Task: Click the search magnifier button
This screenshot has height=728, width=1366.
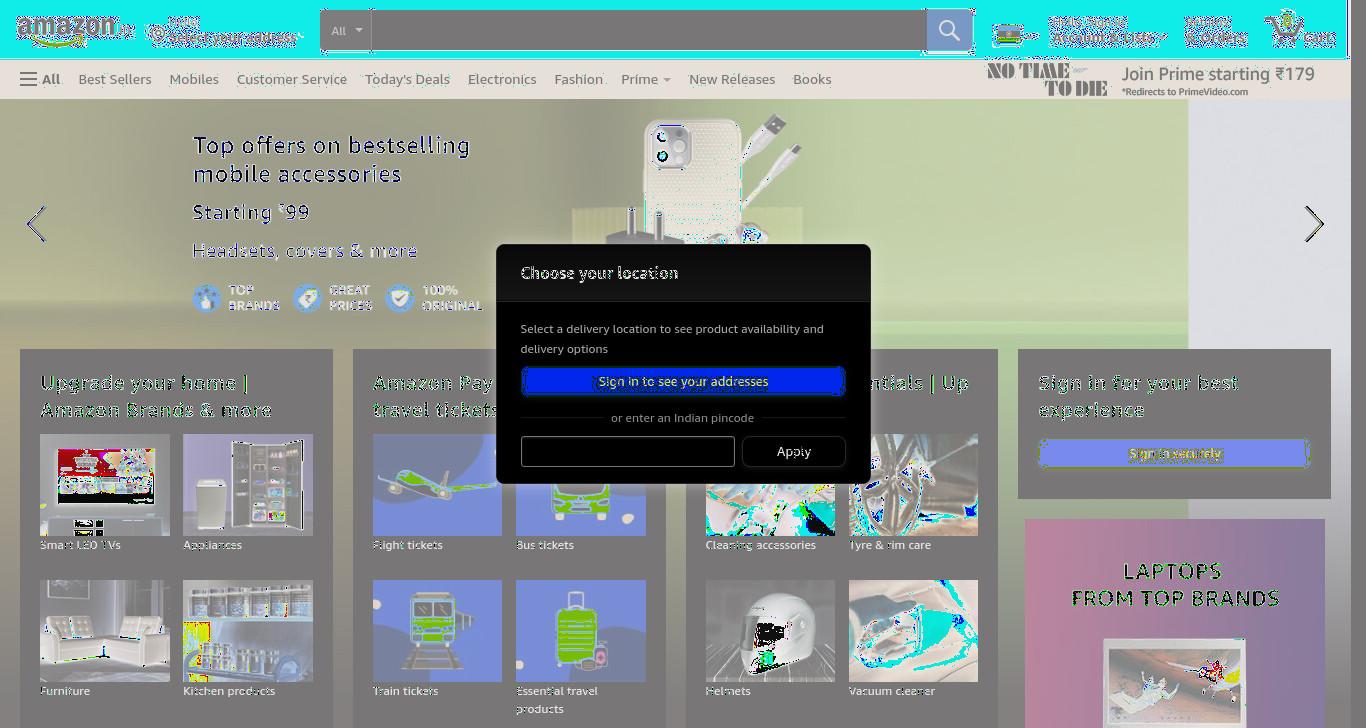Action: pos(949,31)
